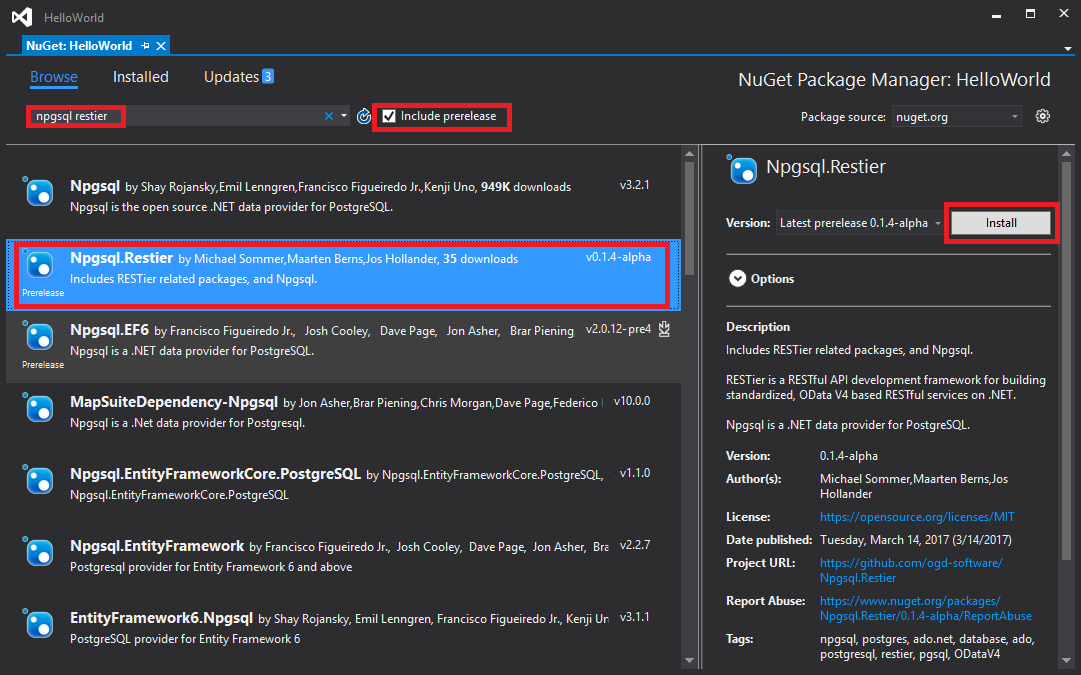Viewport: 1081px width, 675px height.
Task: Click the Npgsql.Restier icon in details pane
Action: pyautogui.click(x=742, y=170)
